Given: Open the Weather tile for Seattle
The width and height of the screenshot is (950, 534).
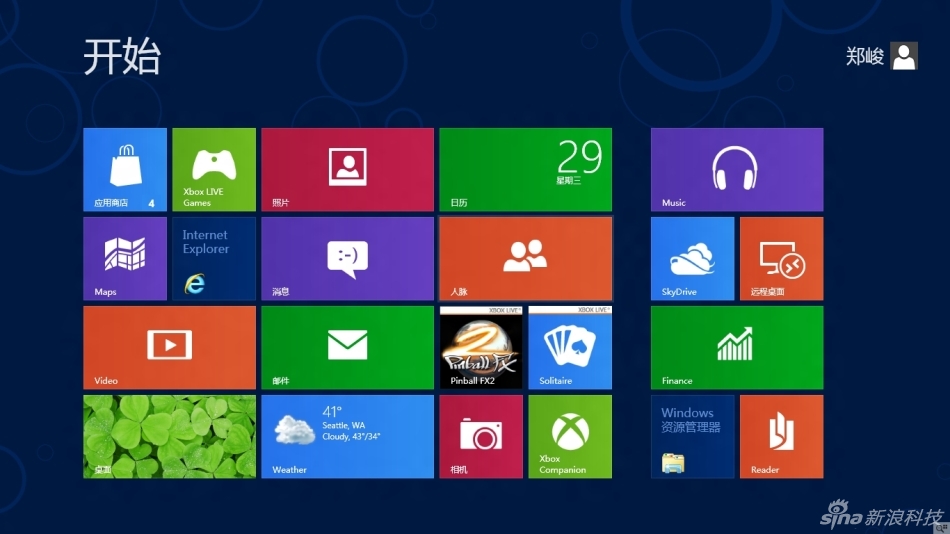Looking at the screenshot, I should click(x=347, y=436).
